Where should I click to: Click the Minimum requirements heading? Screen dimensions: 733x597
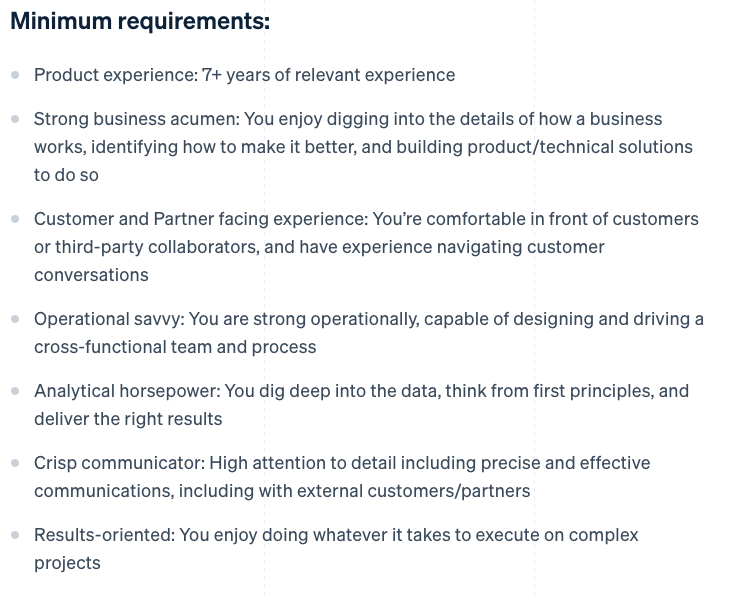click(140, 22)
